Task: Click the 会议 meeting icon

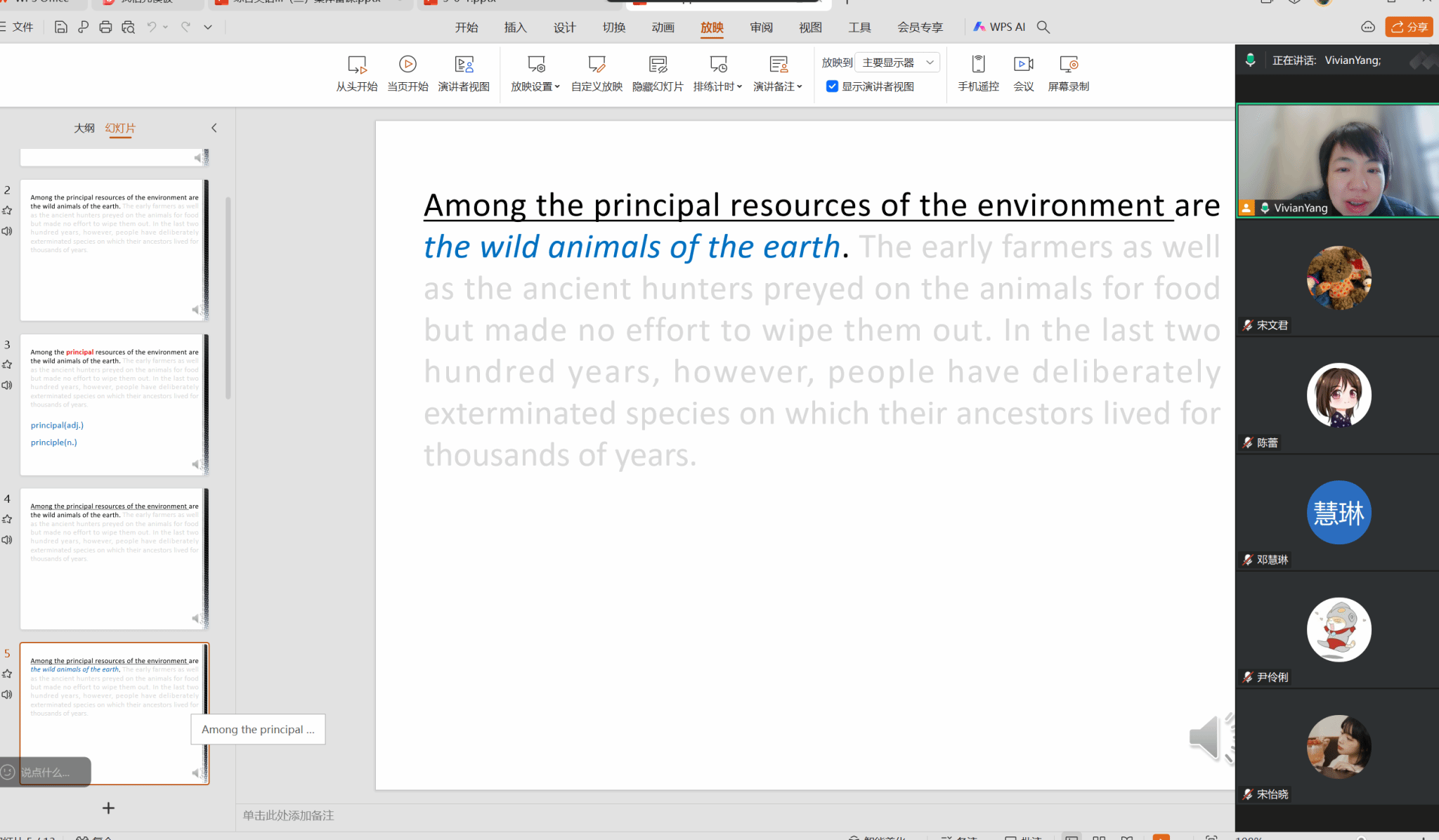Action: pos(1023,65)
